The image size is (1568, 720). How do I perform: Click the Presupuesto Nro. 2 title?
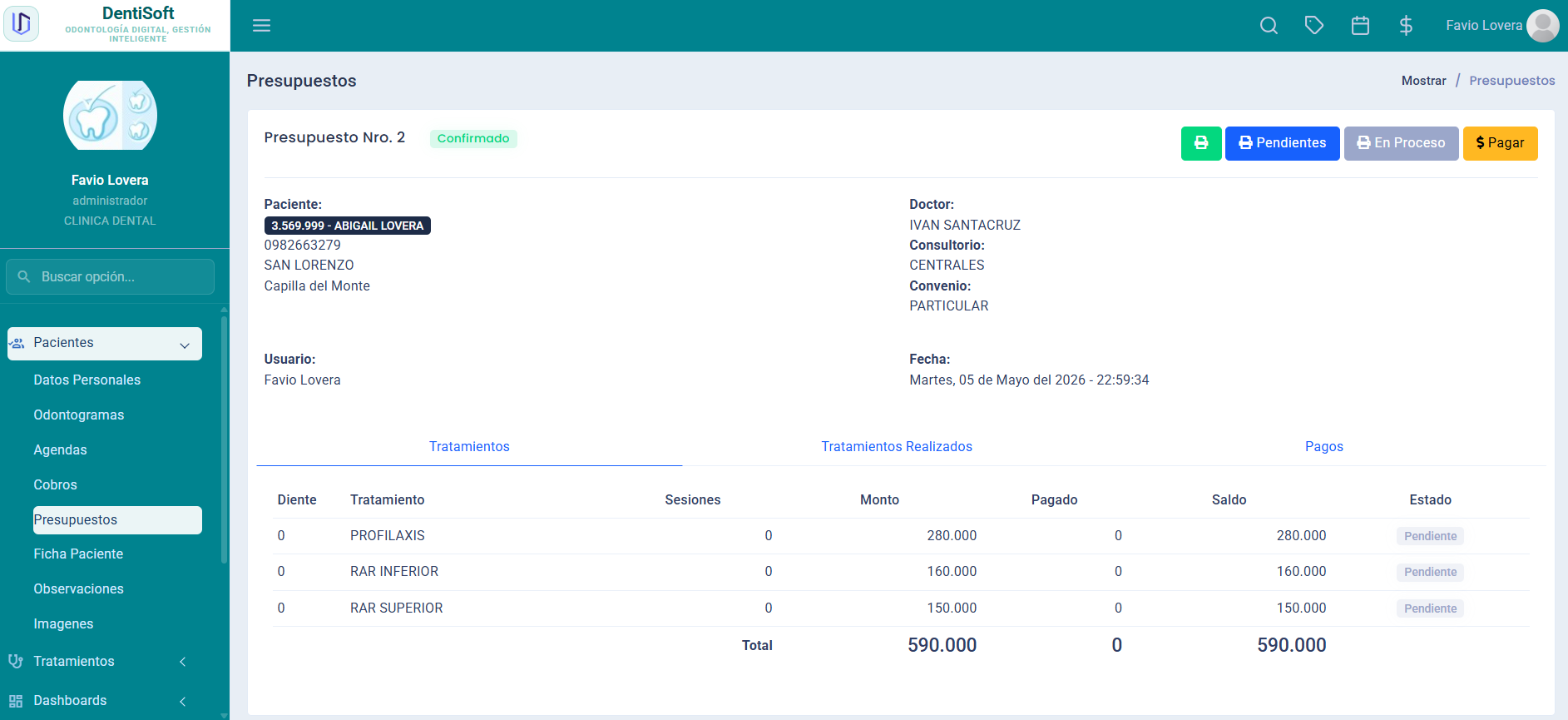[x=334, y=137]
